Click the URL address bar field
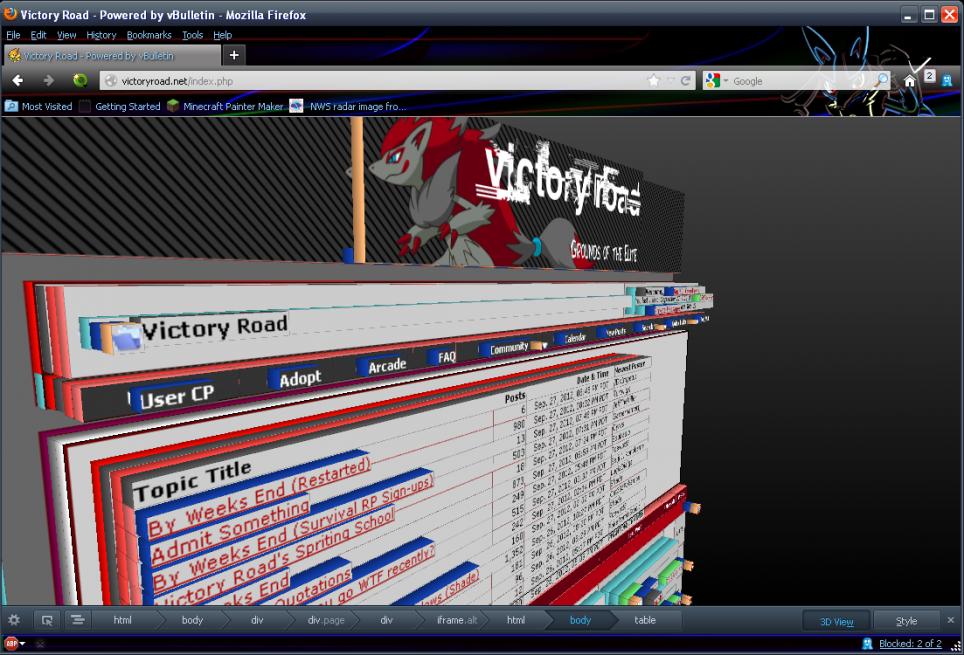The image size is (964, 655). pyautogui.click(x=370, y=81)
